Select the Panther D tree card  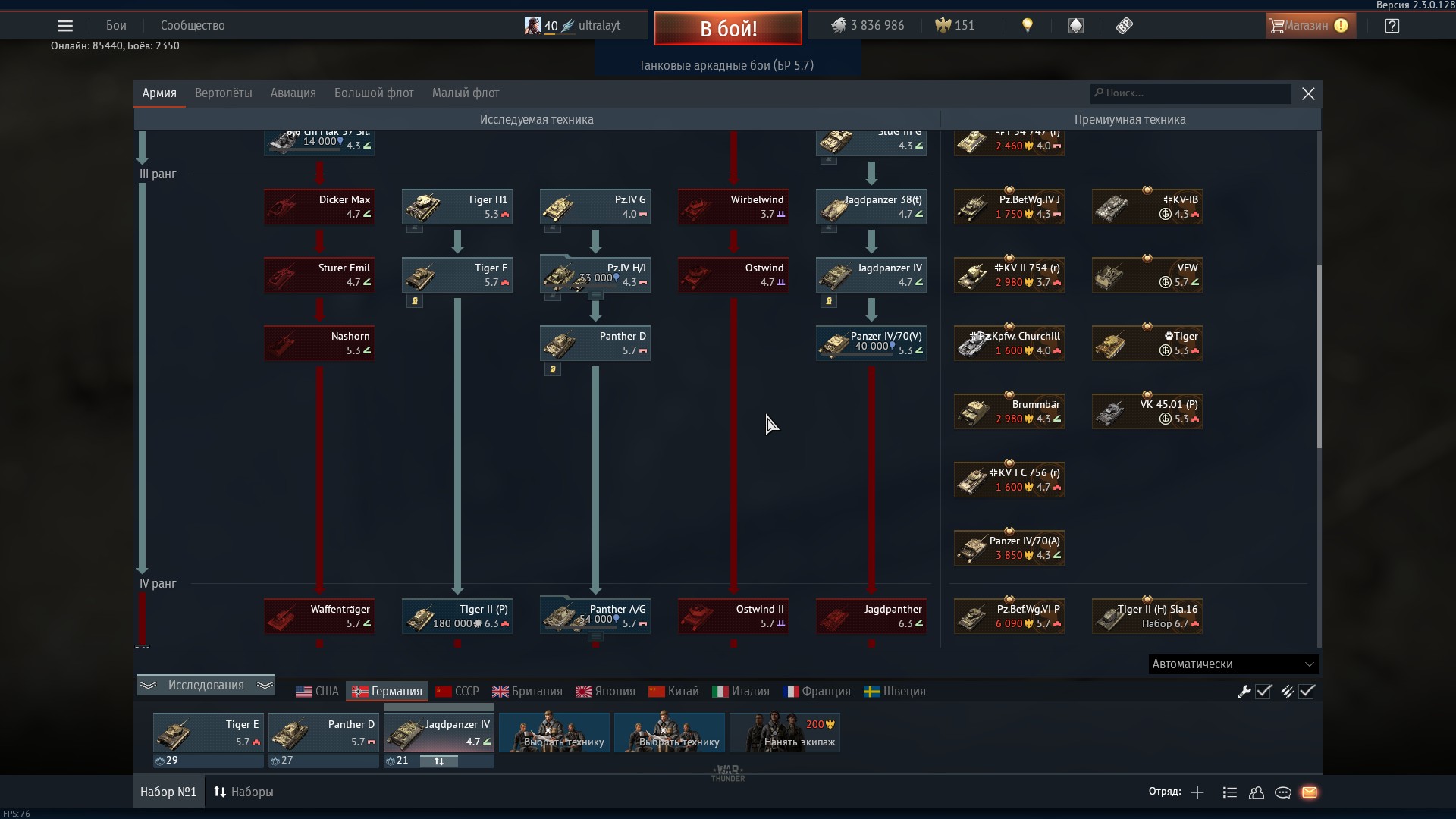595,344
